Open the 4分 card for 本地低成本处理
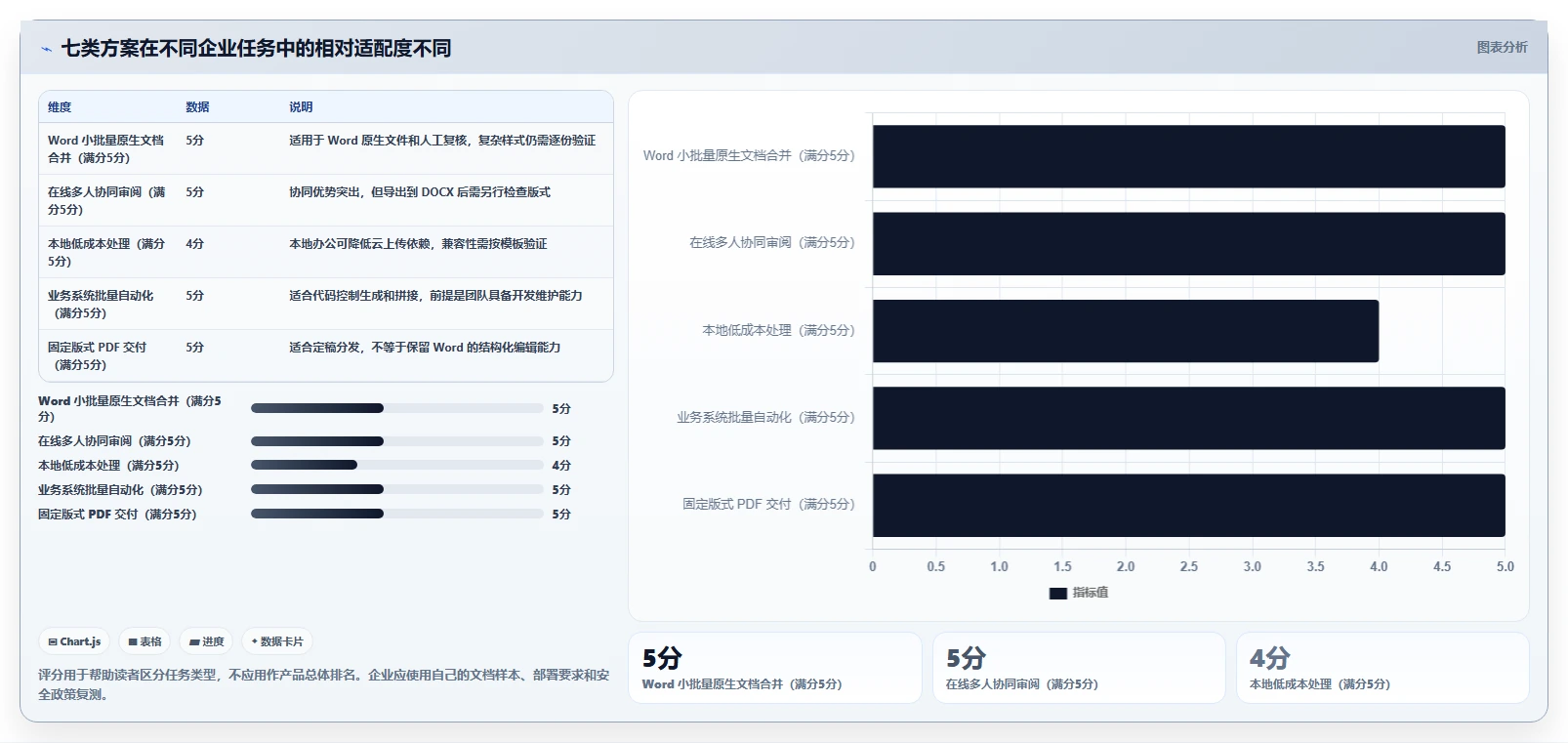1568x743 pixels. click(1382, 668)
